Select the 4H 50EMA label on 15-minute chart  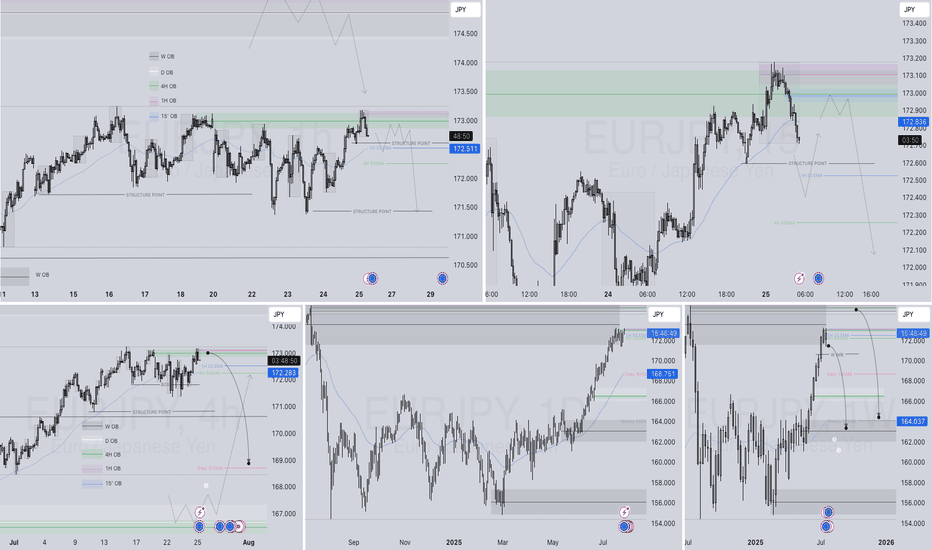784,223
